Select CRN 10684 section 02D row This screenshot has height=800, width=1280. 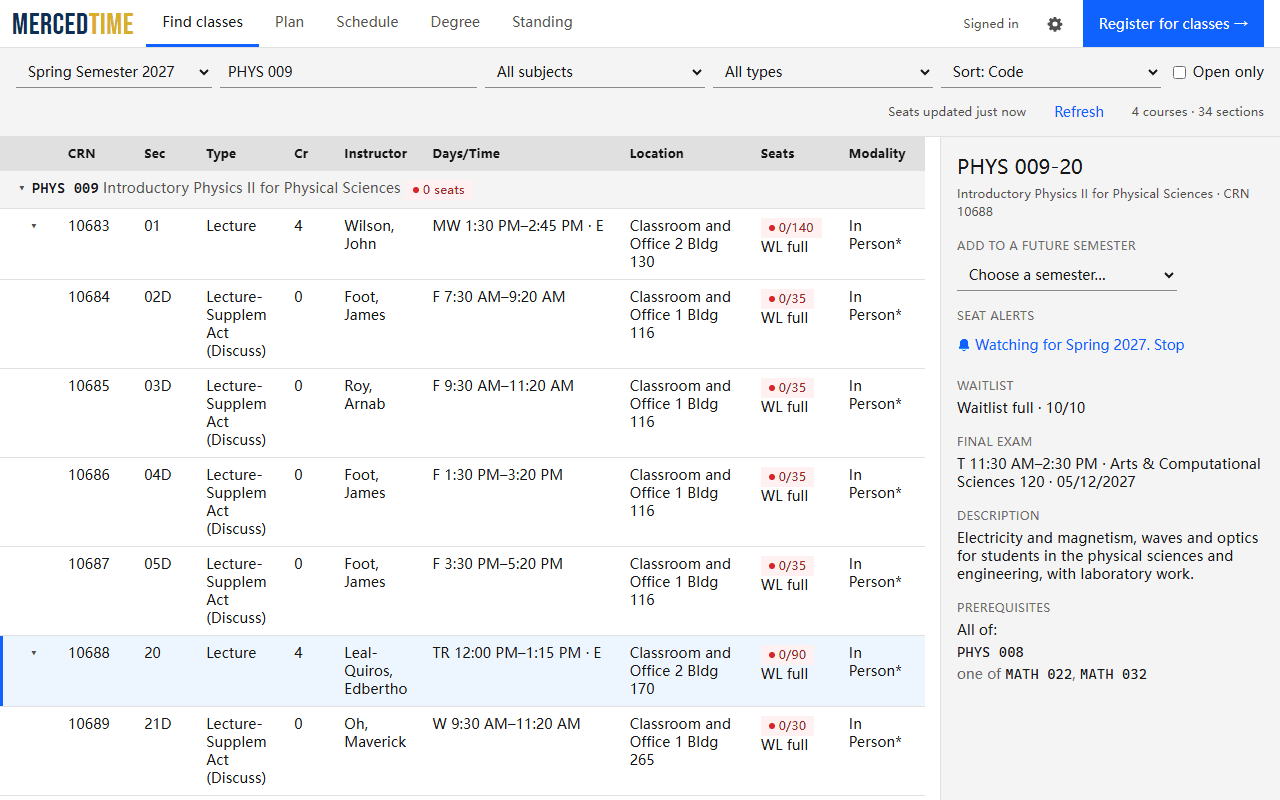[x=462, y=324]
